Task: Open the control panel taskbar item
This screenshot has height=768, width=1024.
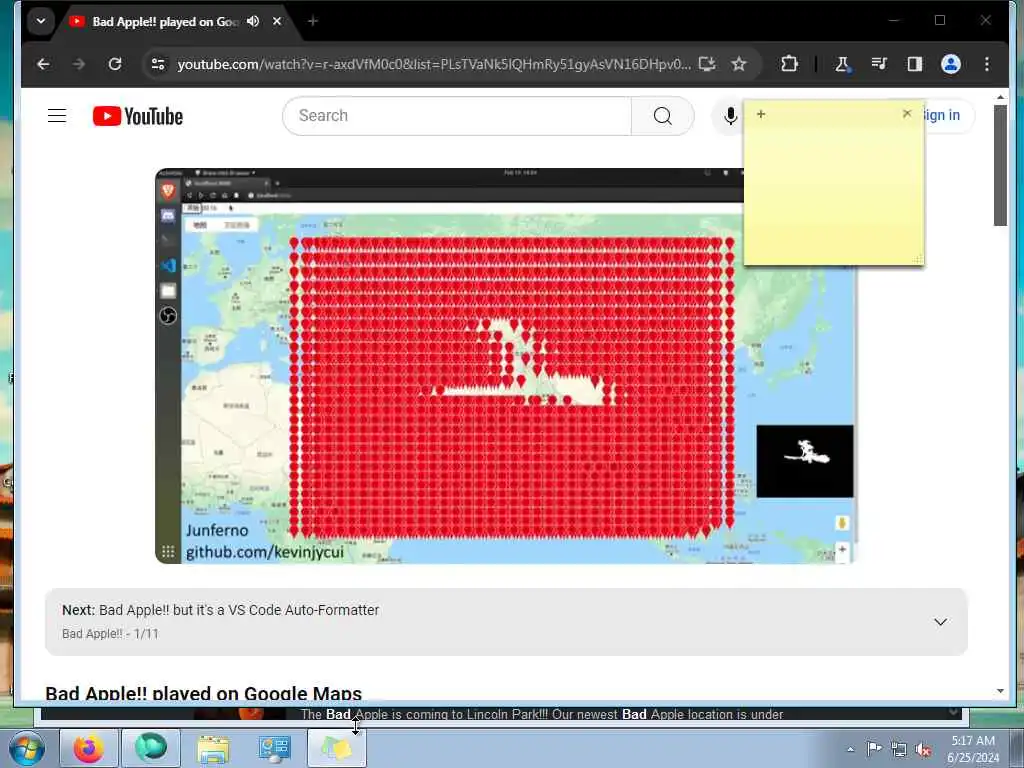Action: click(x=274, y=748)
